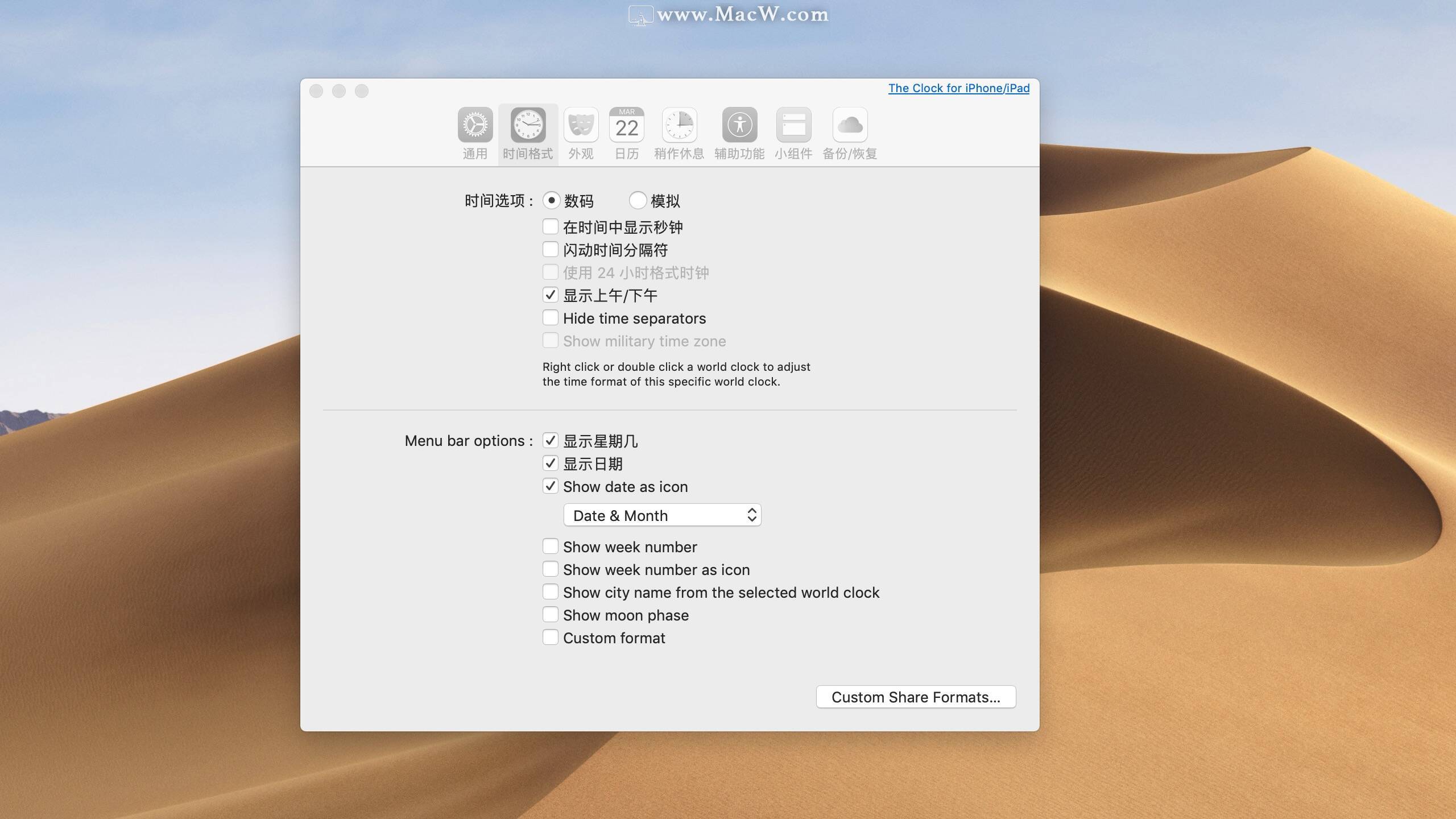Open the 辅助功能 accessibility icon
Viewport: 1456px width, 819px height.
point(739,125)
